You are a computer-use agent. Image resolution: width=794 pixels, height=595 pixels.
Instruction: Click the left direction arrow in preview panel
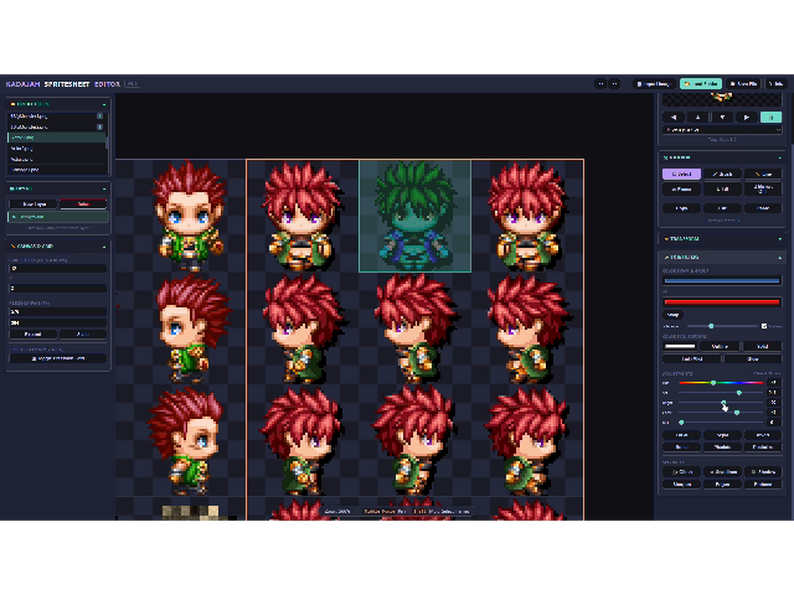click(x=673, y=117)
